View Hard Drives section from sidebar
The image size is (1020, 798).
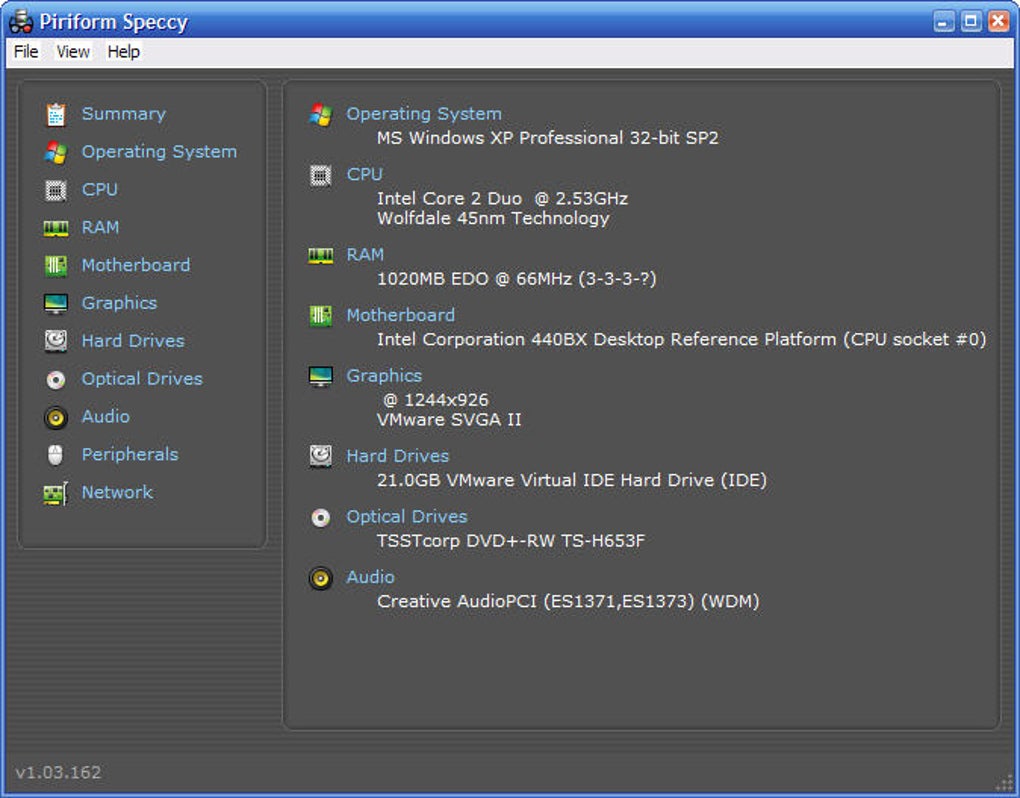click(x=133, y=341)
